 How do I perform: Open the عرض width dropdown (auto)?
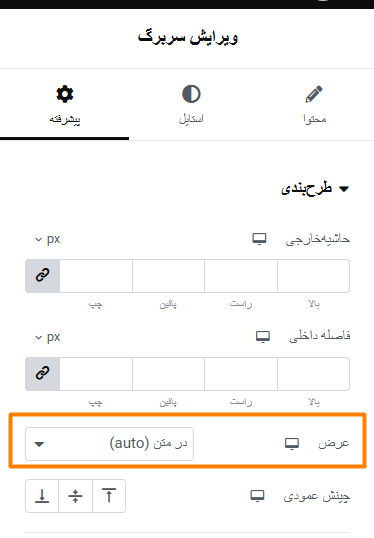click(x=109, y=444)
